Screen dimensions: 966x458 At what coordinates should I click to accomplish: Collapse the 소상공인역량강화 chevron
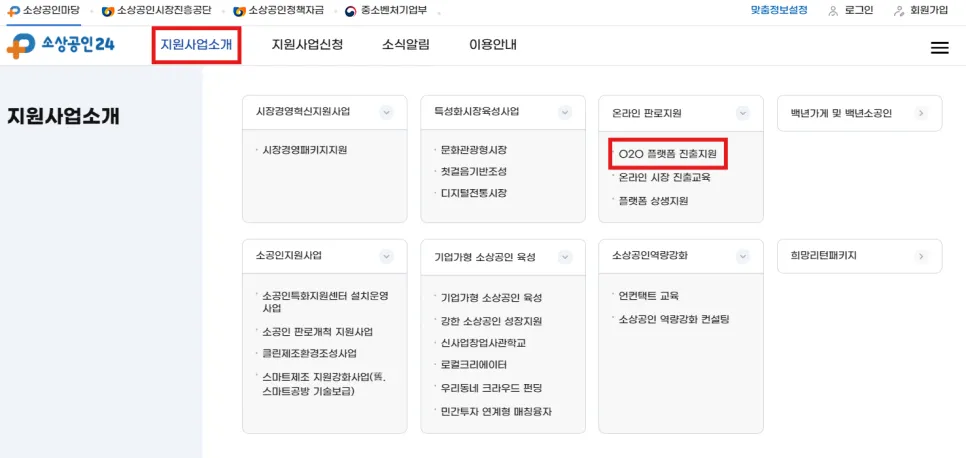click(742, 256)
